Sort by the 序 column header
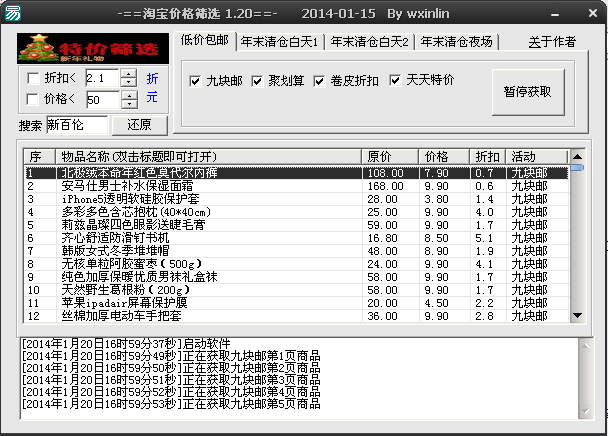The image size is (608, 436). (40, 157)
